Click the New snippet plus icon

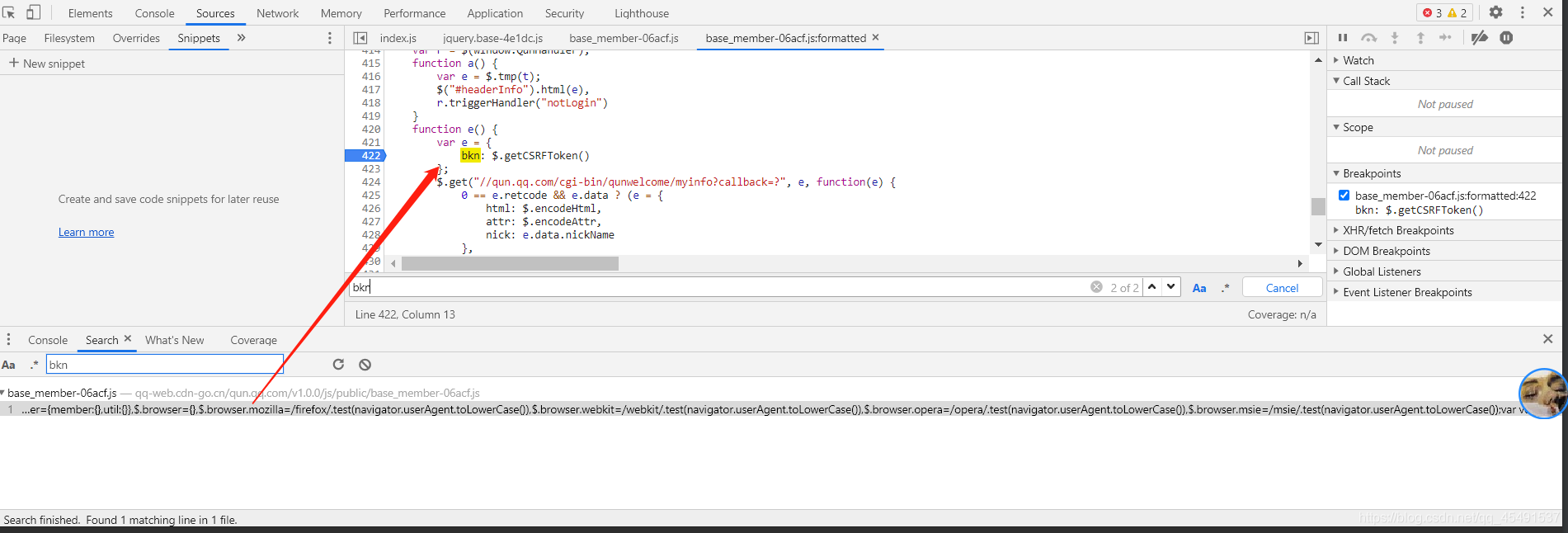13,63
